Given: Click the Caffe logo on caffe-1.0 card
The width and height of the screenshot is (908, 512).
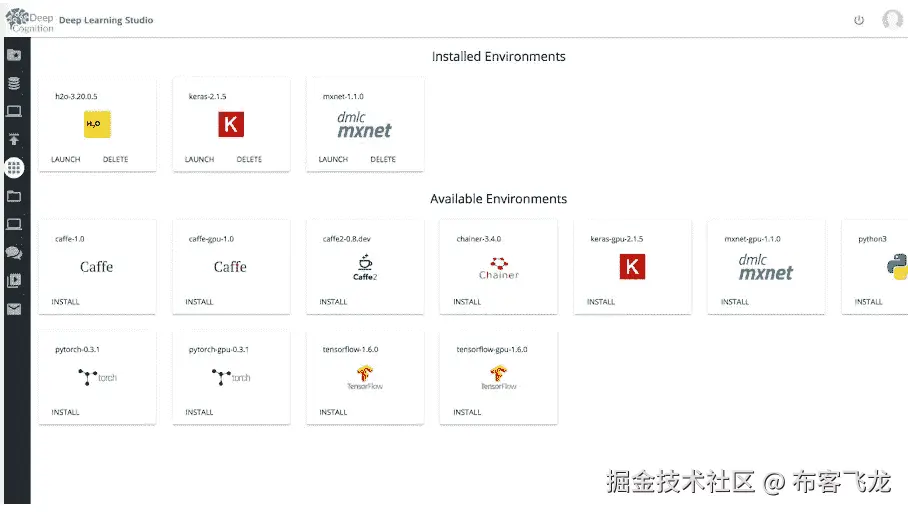Looking at the screenshot, I should tap(96, 266).
